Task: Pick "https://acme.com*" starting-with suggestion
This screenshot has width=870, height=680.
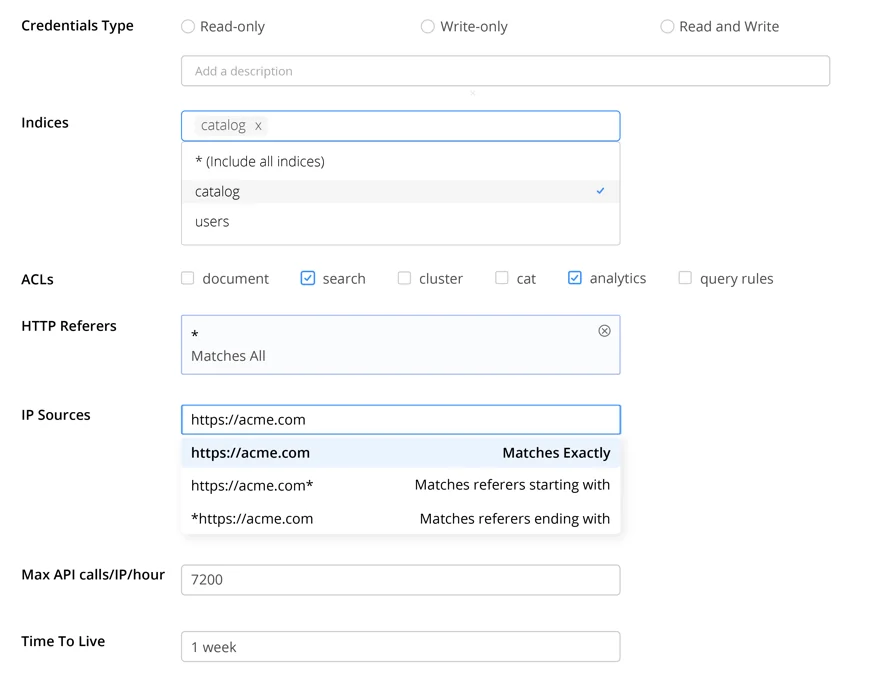Action: tap(400, 485)
